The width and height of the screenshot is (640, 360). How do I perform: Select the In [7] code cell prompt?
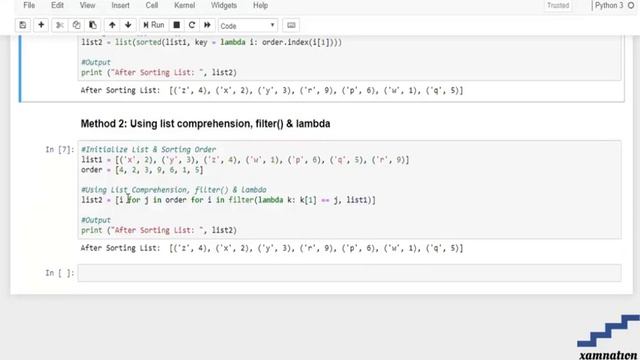60,149
